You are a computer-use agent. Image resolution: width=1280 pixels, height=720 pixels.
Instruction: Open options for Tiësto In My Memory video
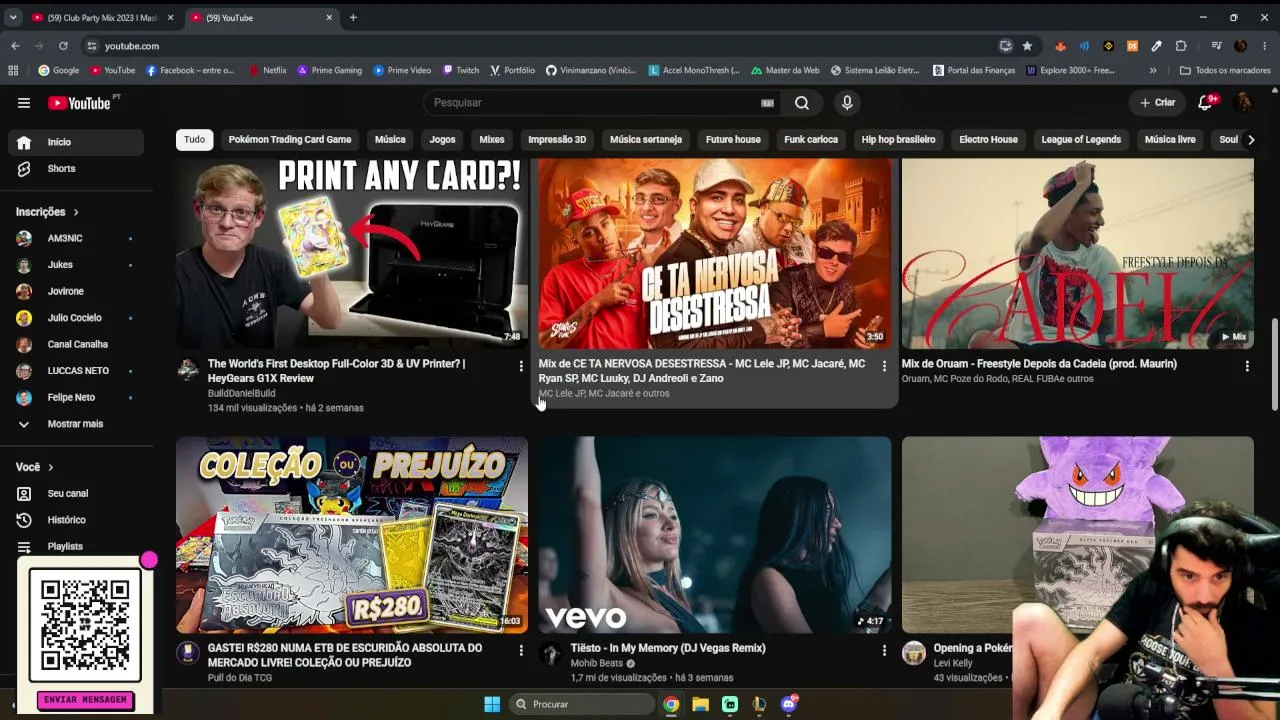pos(884,651)
